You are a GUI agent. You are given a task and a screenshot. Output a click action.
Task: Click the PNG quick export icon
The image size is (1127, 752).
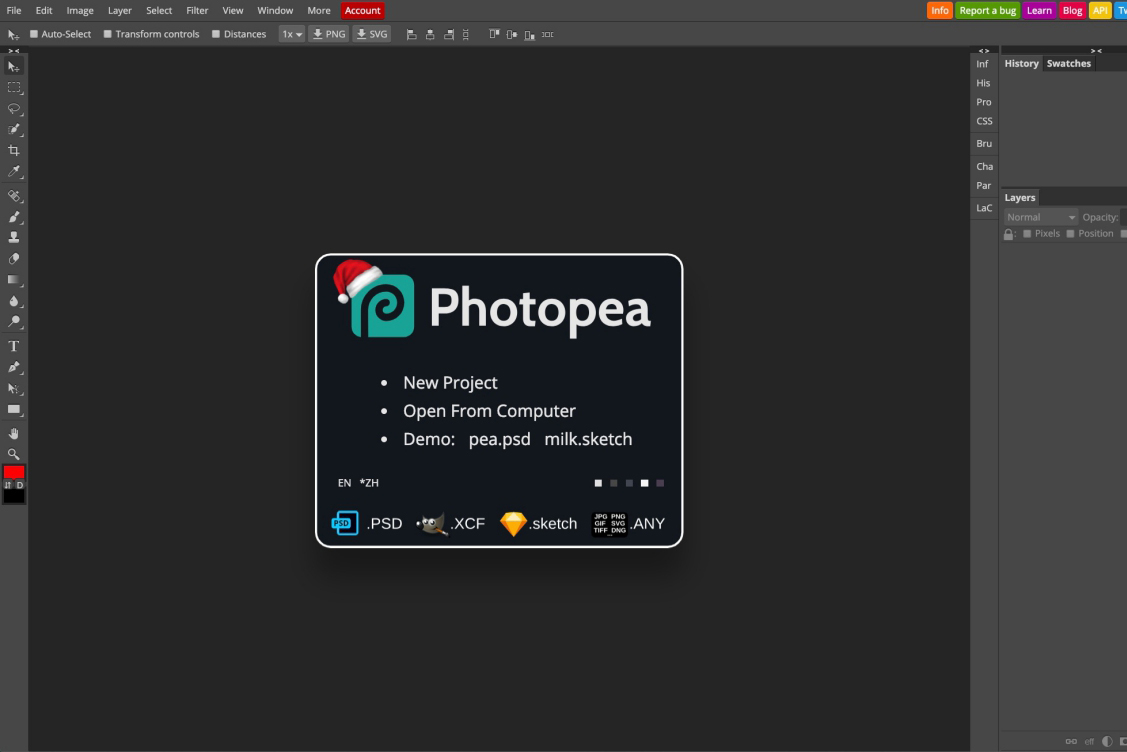(328, 33)
